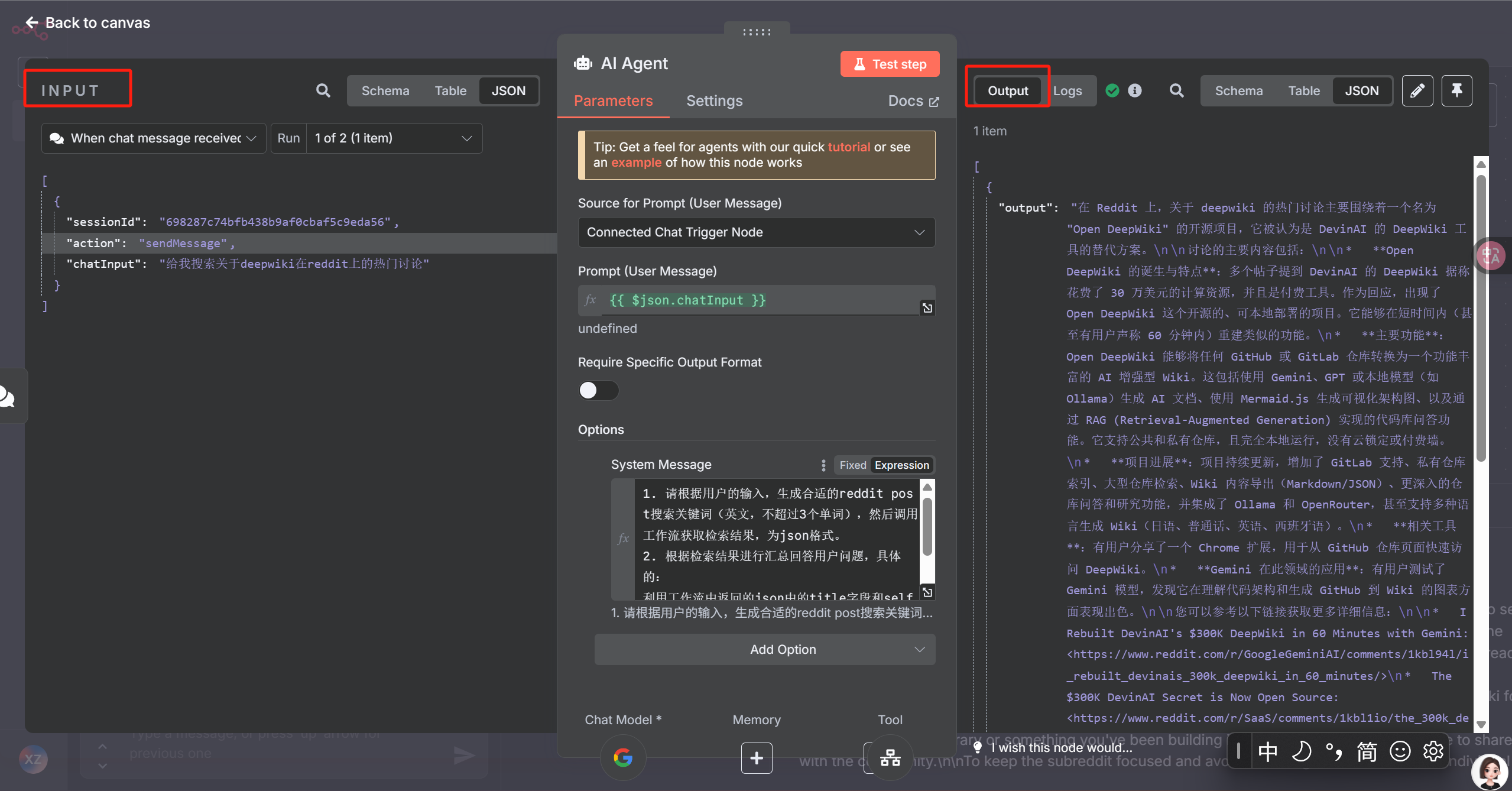
Task: Open the workflow tool node icon
Action: (x=890, y=757)
